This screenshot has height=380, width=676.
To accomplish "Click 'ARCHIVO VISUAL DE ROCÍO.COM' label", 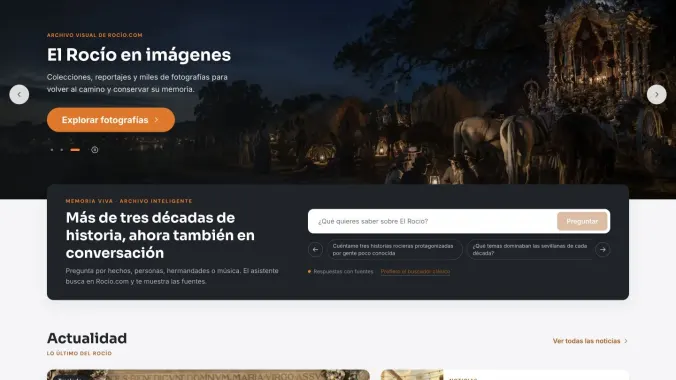I will 94,35.
